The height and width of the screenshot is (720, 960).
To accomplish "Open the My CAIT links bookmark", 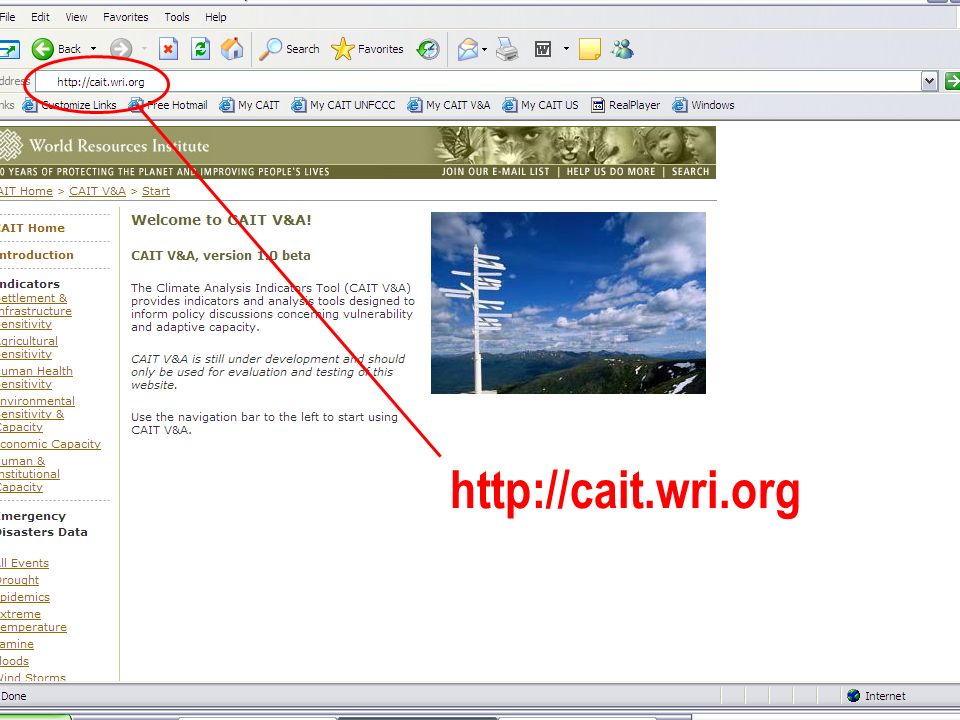I will click(x=249, y=105).
